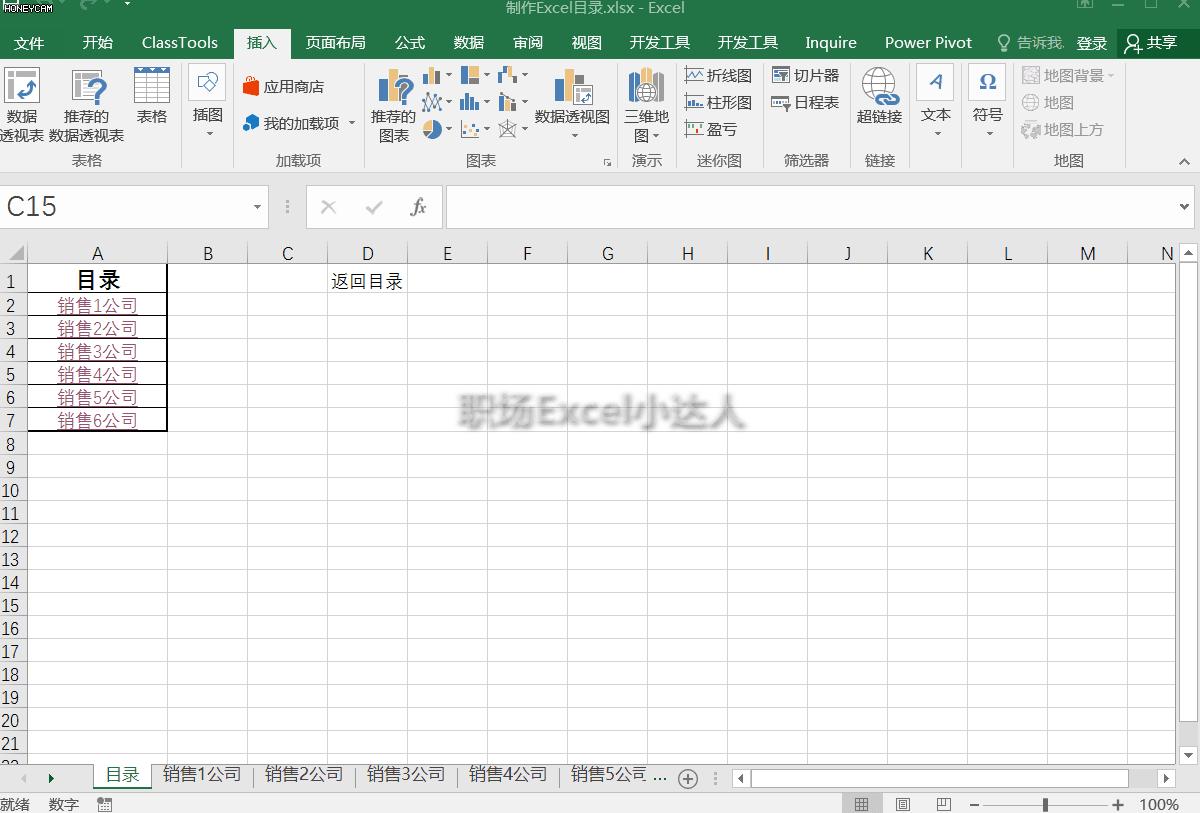The width and height of the screenshot is (1200, 813).
Task: Open the Formulas (公式) tab
Action: (409, 43)
